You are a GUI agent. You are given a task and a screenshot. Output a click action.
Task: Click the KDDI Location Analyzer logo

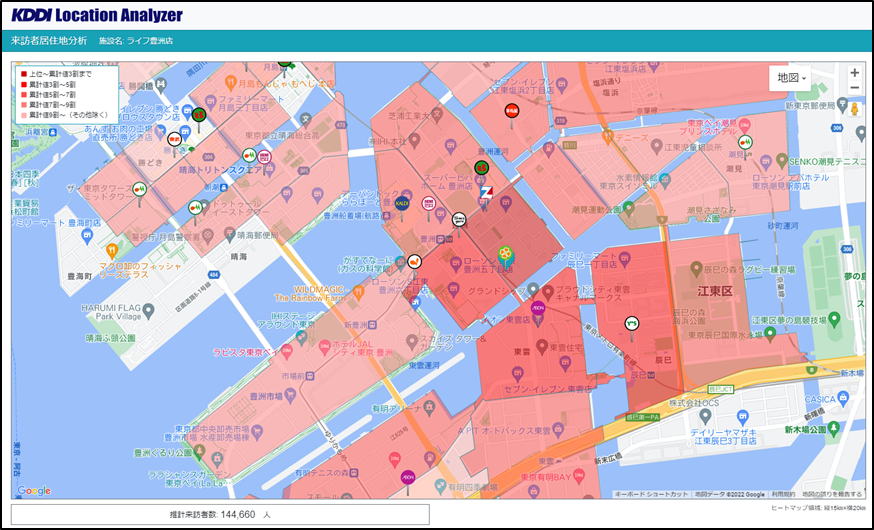point(97,15)
